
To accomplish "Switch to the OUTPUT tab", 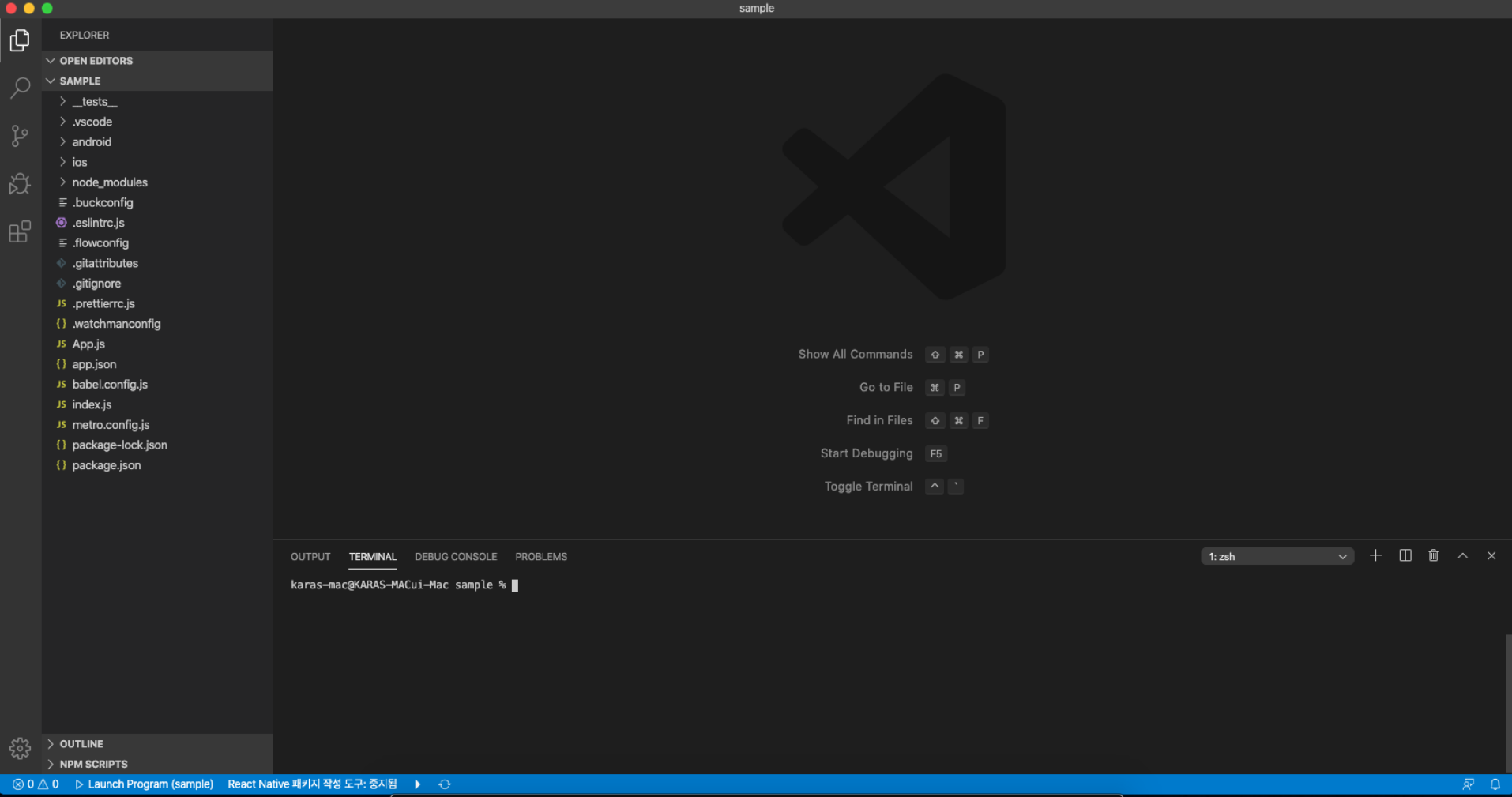I will pyautogui.click(x=310, y=557).
